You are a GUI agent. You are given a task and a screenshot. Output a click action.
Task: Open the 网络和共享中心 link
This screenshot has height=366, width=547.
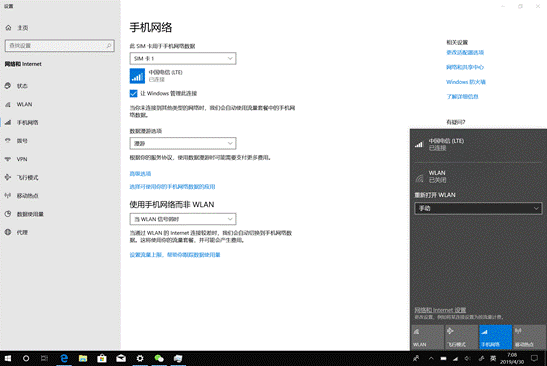[x=465, y=67]
